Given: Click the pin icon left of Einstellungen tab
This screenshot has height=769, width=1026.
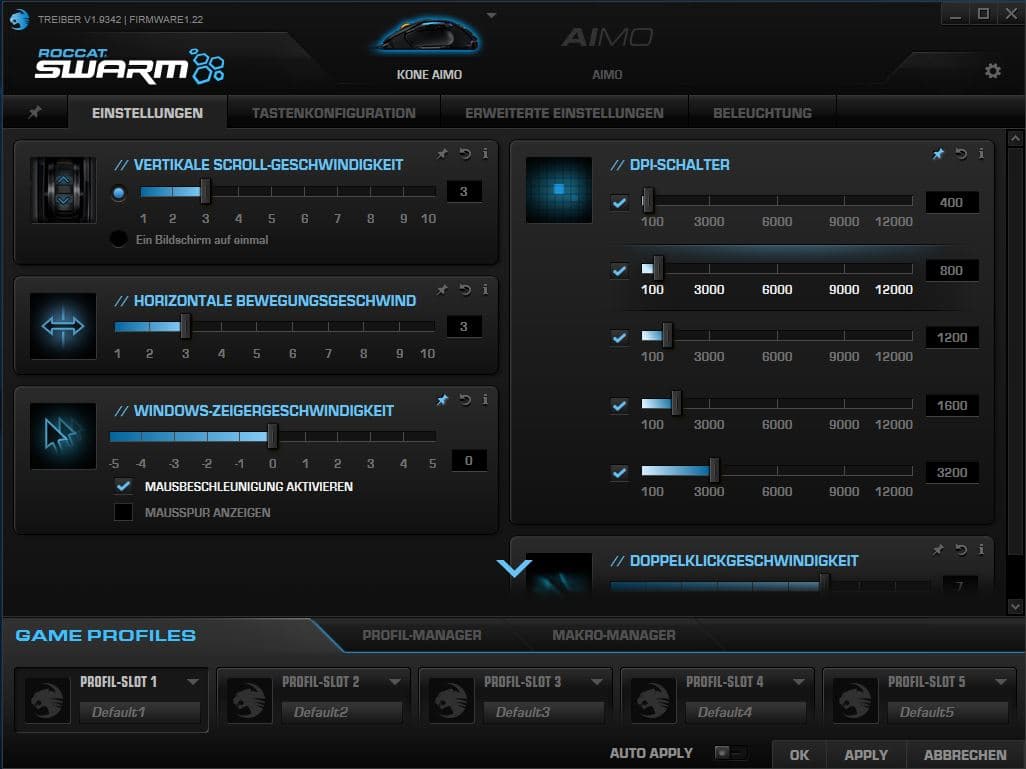Looking at the screenshot, I should tap(34, 113).
